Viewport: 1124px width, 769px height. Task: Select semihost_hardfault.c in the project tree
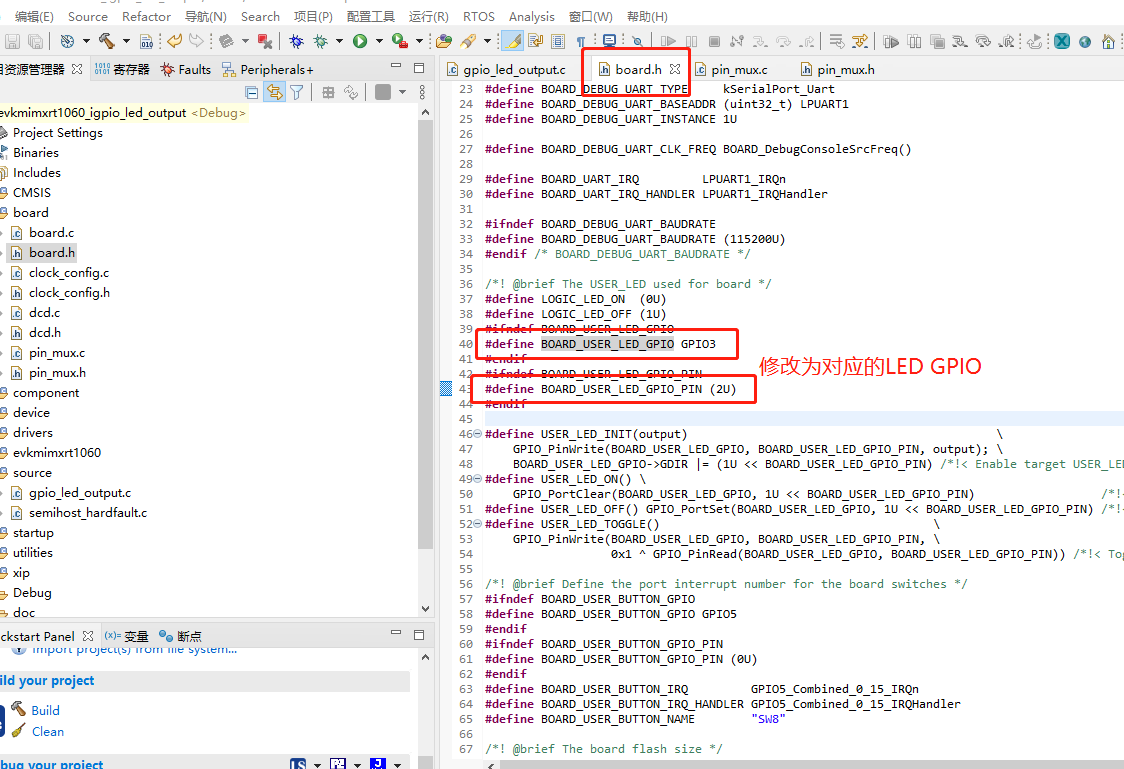(x=87, y=513)
